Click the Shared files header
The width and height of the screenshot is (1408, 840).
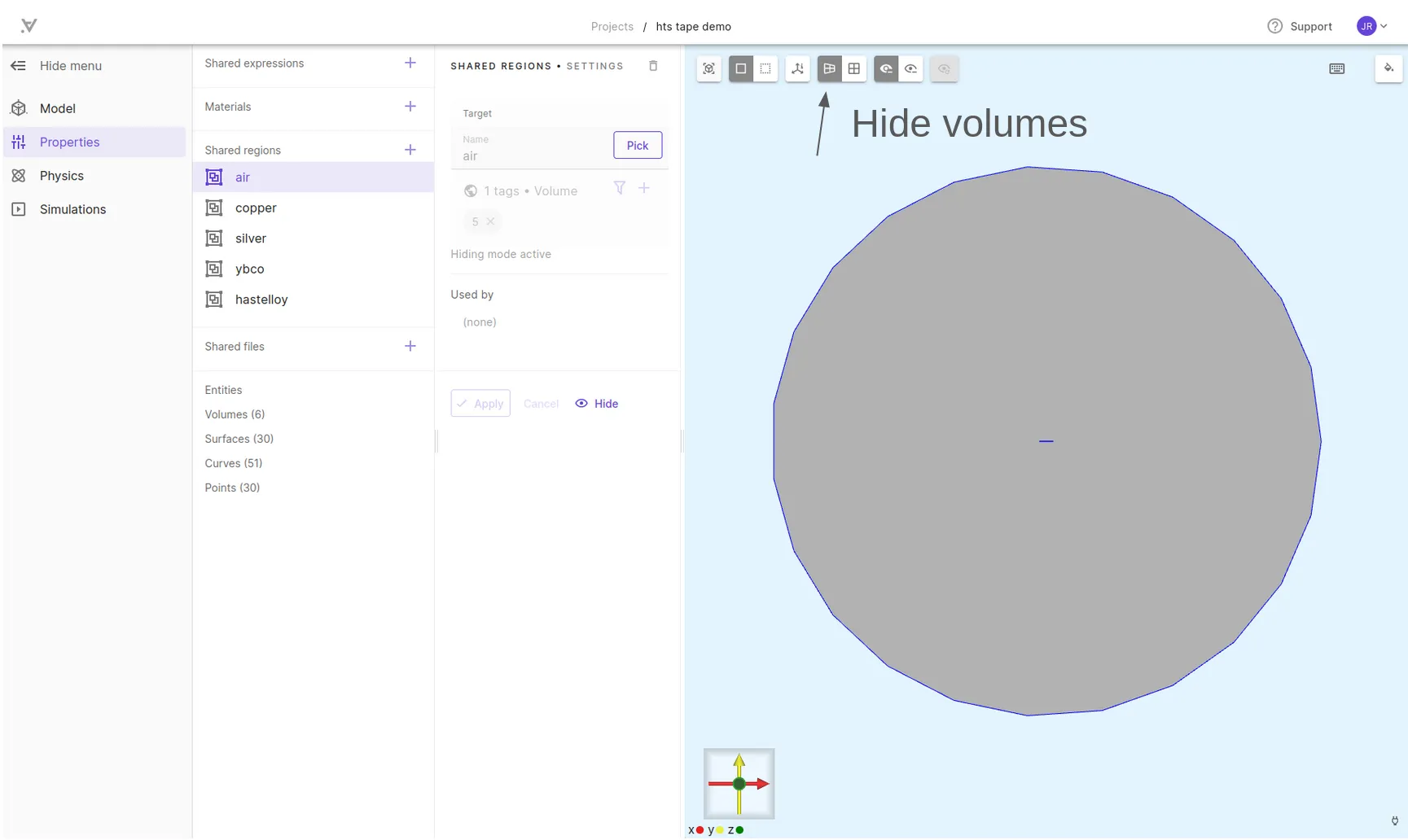tap(235, 347)
